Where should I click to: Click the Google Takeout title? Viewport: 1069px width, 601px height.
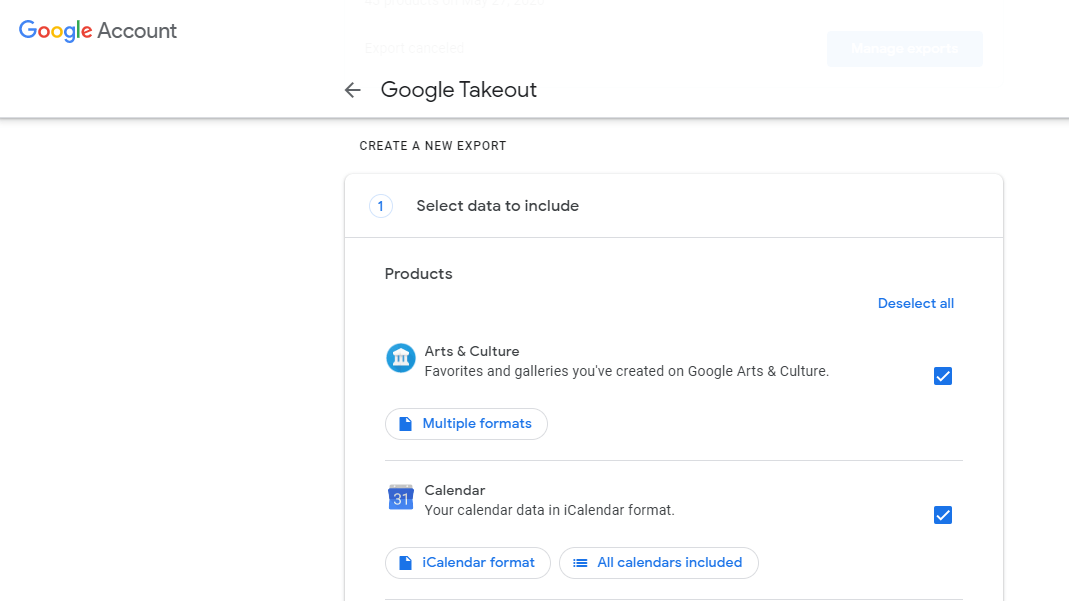click(458, 90)
